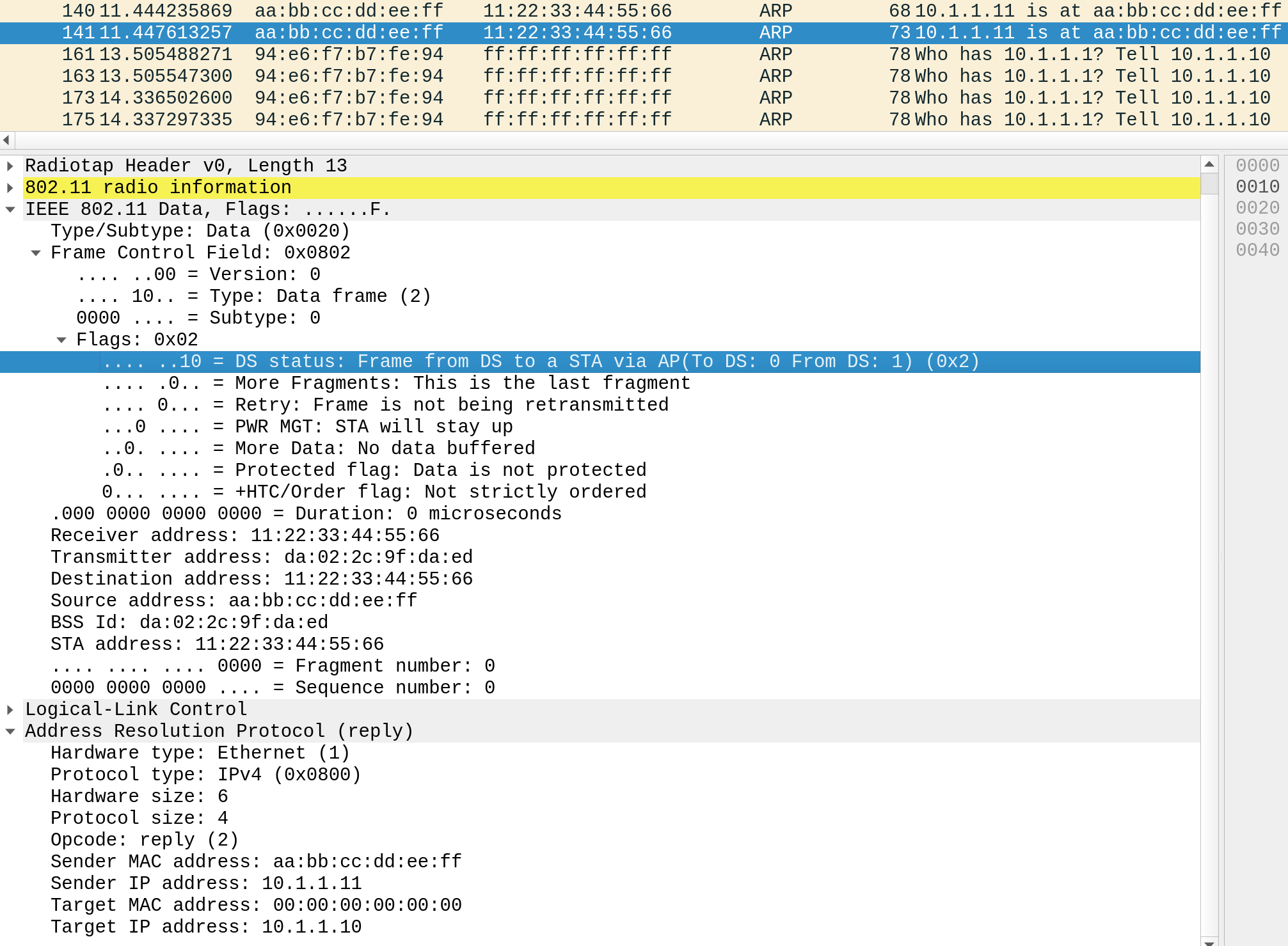Click details pane scroll-down arrow
The height and width of the screenshot is (946, 1288).
point(1209,942)
